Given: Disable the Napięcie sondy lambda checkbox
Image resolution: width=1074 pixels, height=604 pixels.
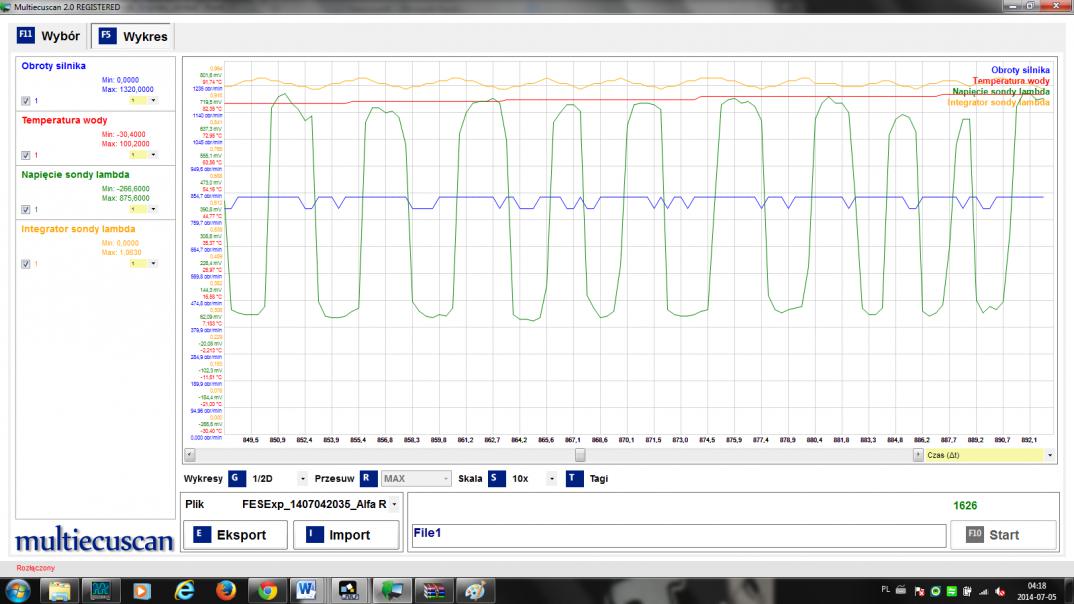Looking at the screenshot, I should [26, 210].
